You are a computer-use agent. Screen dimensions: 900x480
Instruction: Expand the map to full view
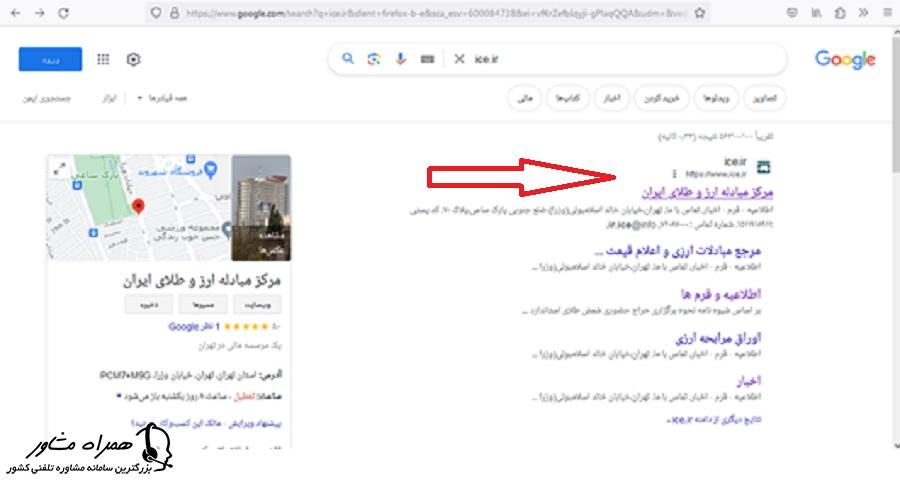pyautogui.click(x=59, y=169)
